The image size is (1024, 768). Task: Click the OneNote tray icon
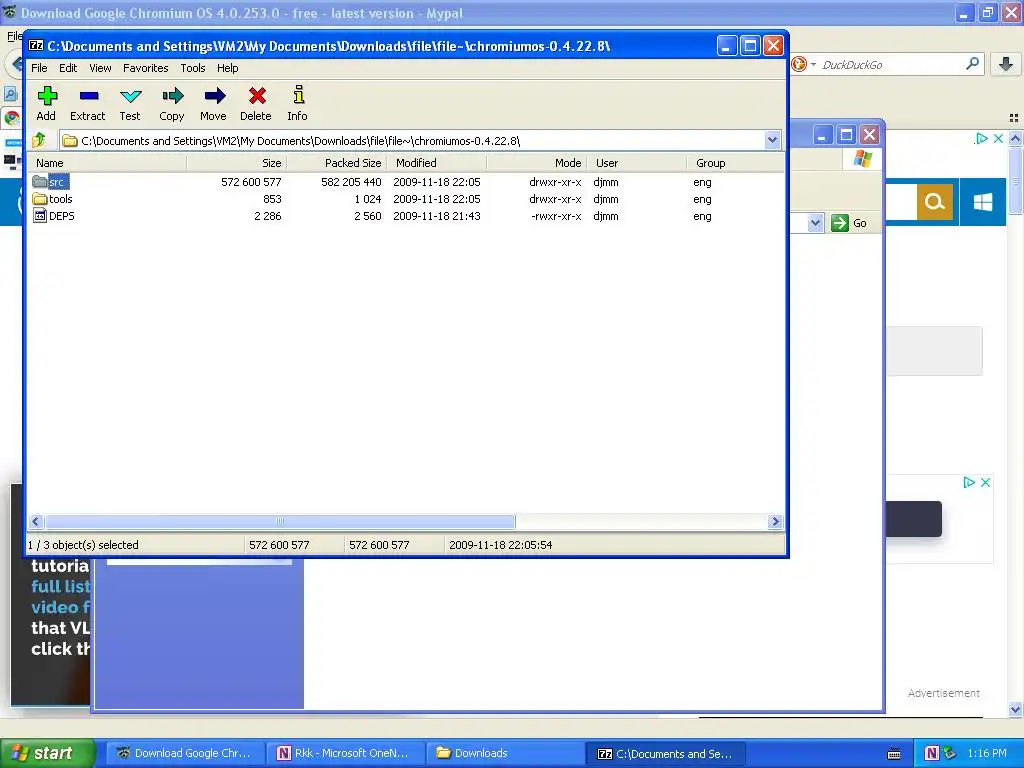tap(932, 753)
